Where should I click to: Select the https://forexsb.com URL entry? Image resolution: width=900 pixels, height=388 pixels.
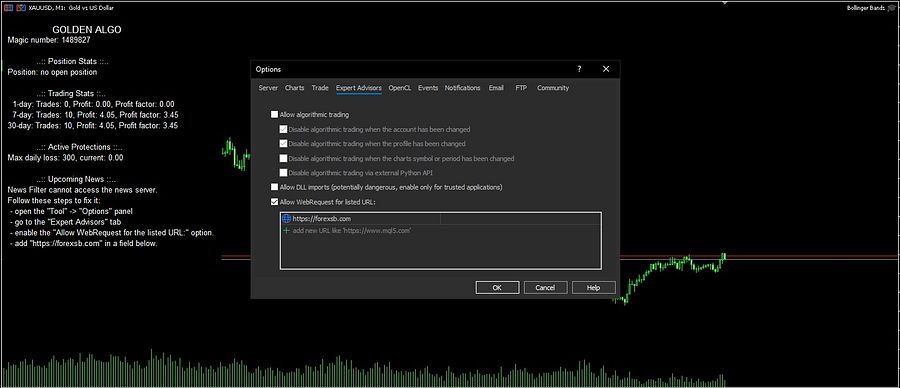[321, 218]
